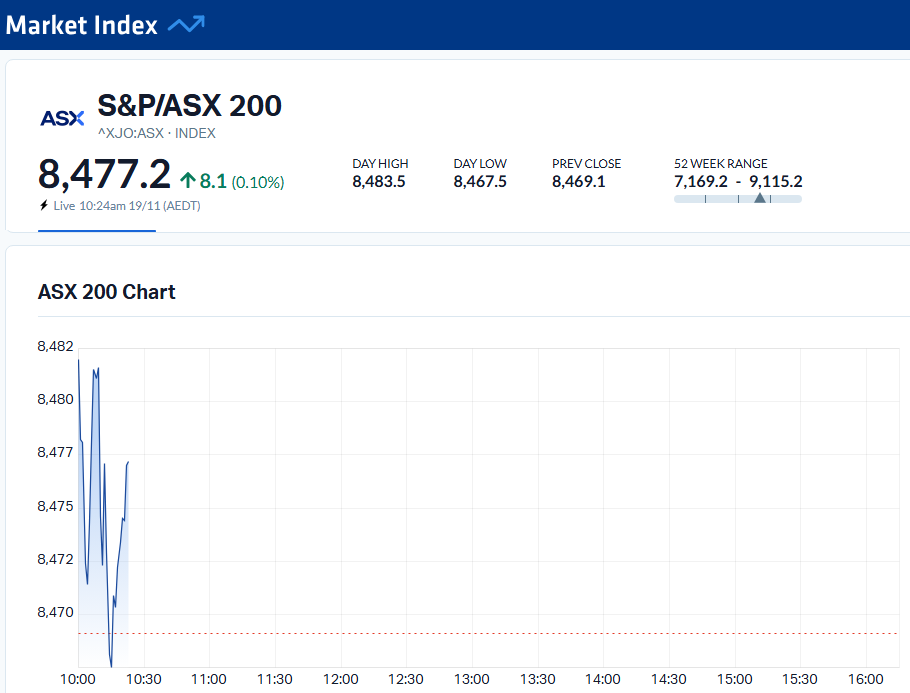
Task: Click the blue trend arrow beside Market Index
Action: pyautogui.click(x=185, y=22)
